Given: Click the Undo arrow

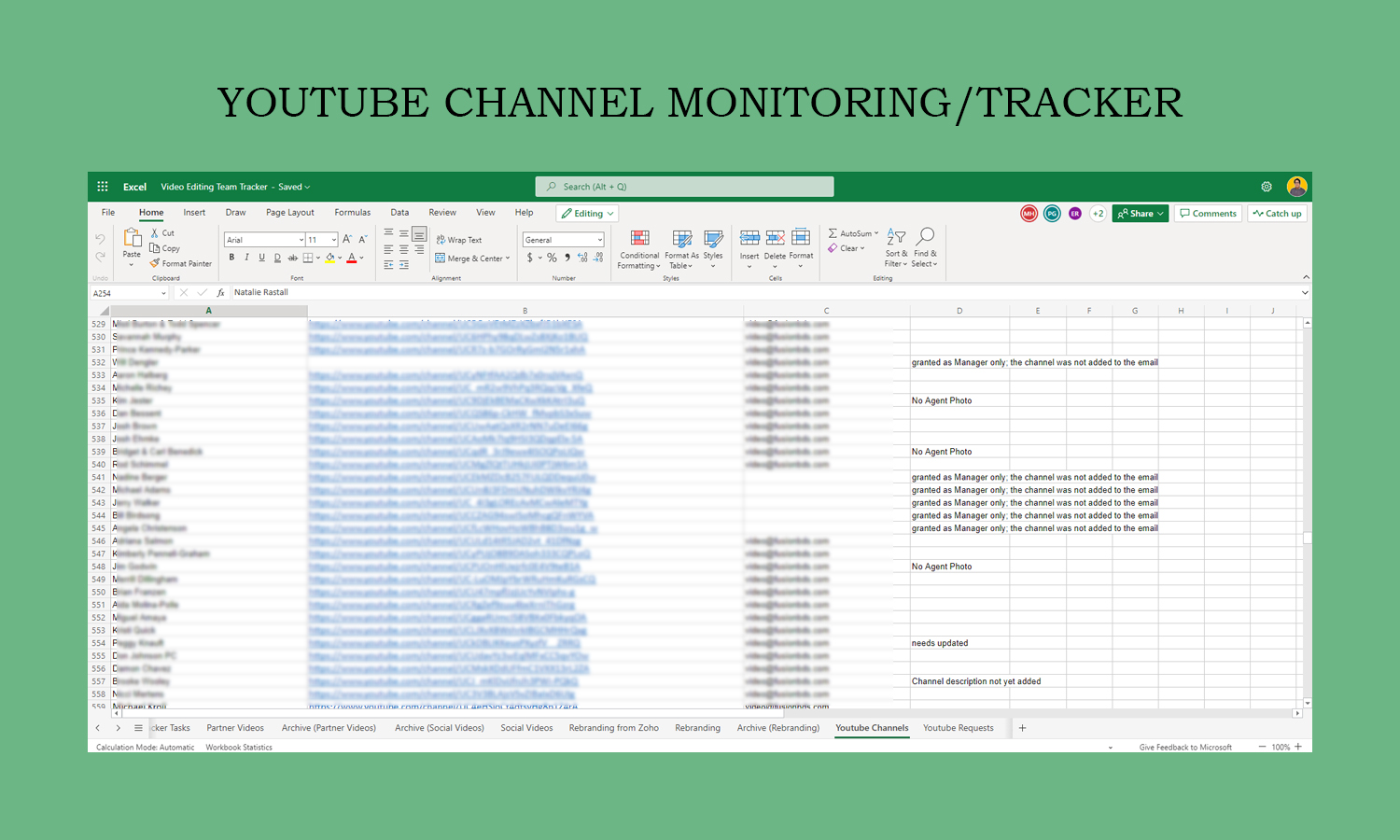Looking at the screenshot, I should point(100,239).
